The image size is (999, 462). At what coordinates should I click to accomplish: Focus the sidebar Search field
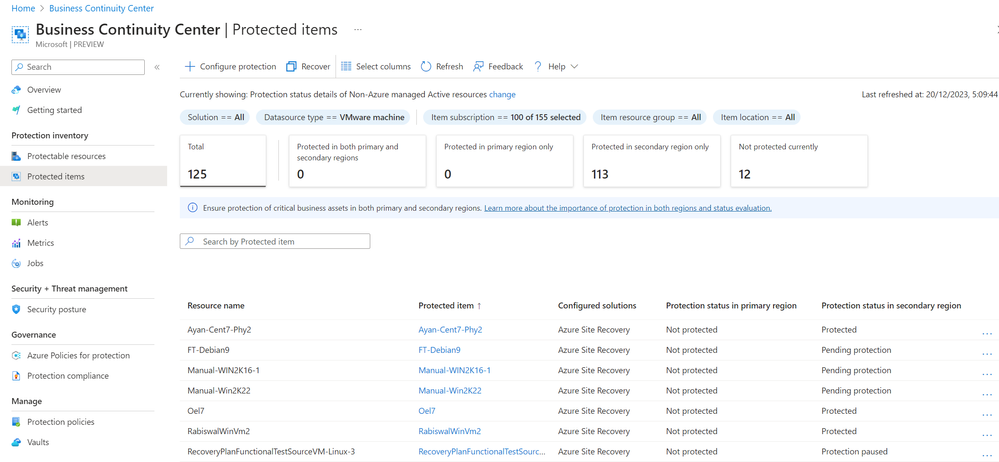point(78,67)
